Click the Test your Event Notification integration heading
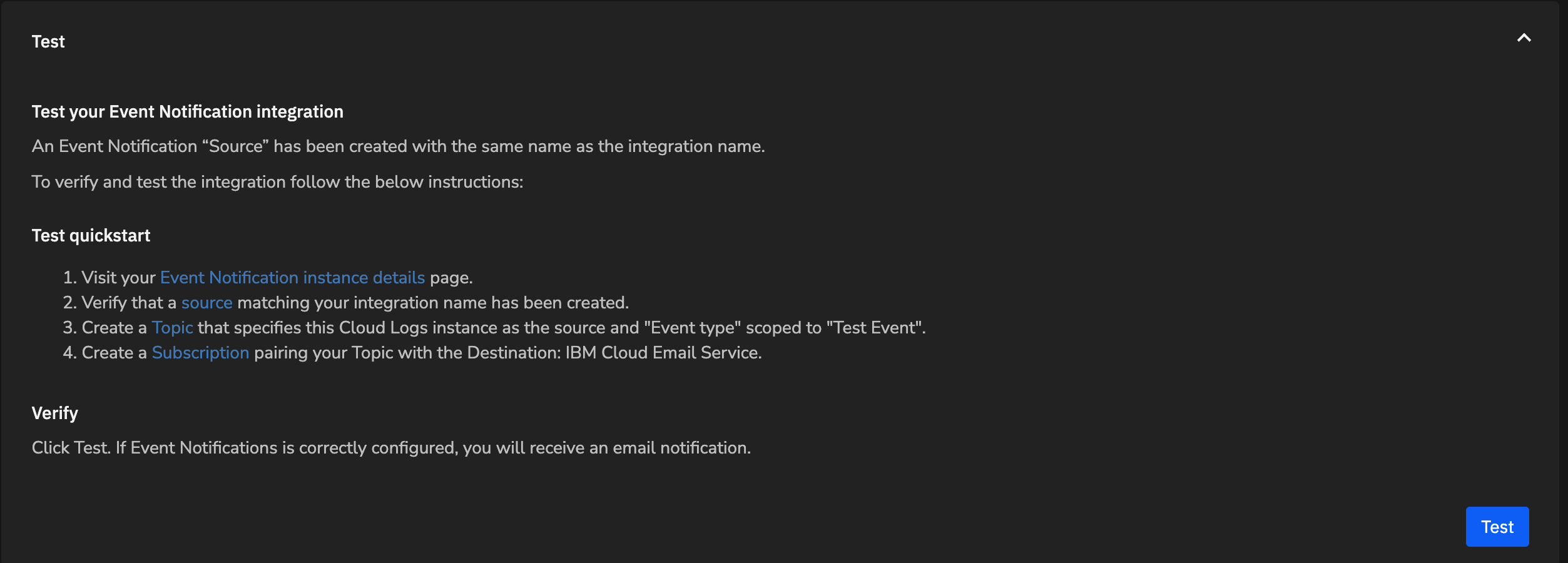The width and height of the screenshot is (1568, 563). pos(187,112)
